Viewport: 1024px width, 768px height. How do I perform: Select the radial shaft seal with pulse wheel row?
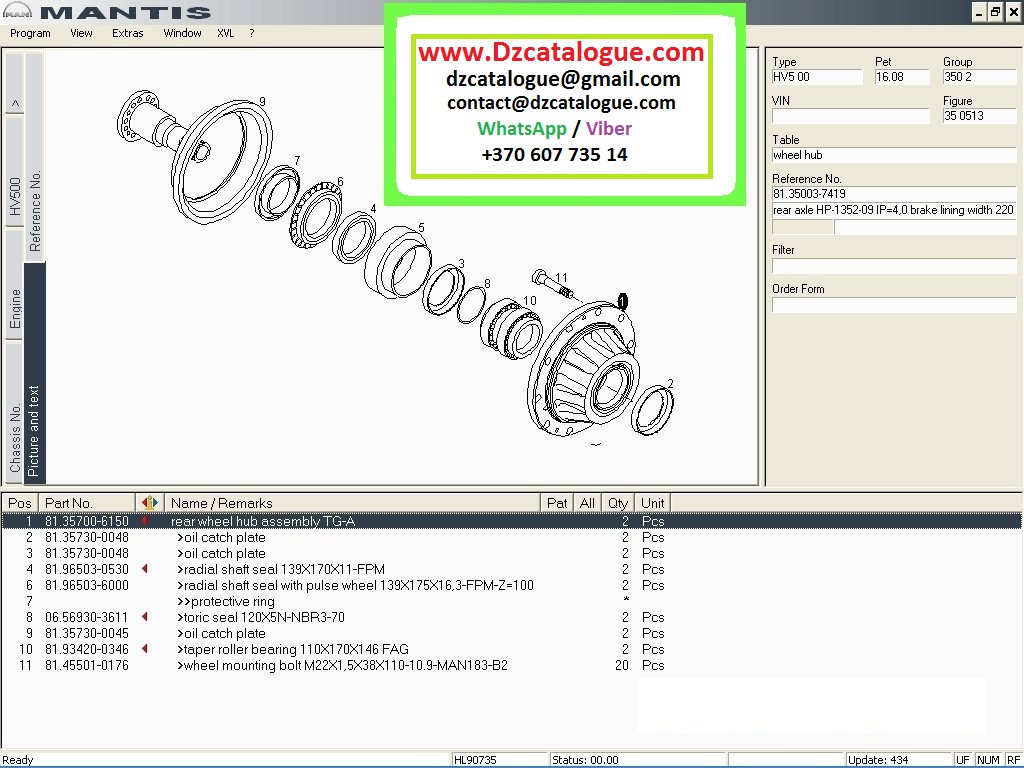(511, 585)
